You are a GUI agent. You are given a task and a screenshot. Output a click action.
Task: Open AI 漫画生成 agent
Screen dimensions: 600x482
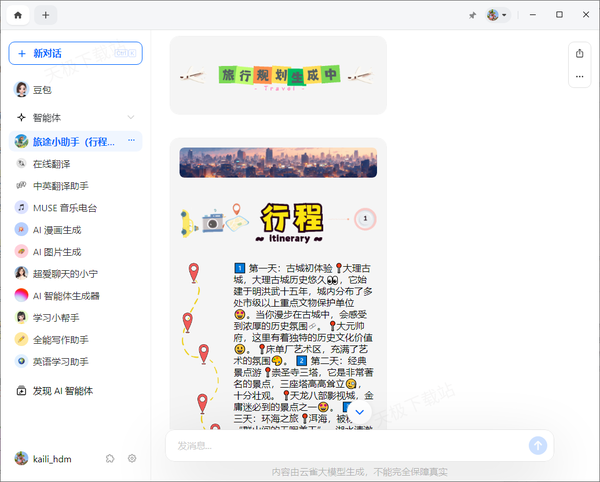[x=75, y=230]
